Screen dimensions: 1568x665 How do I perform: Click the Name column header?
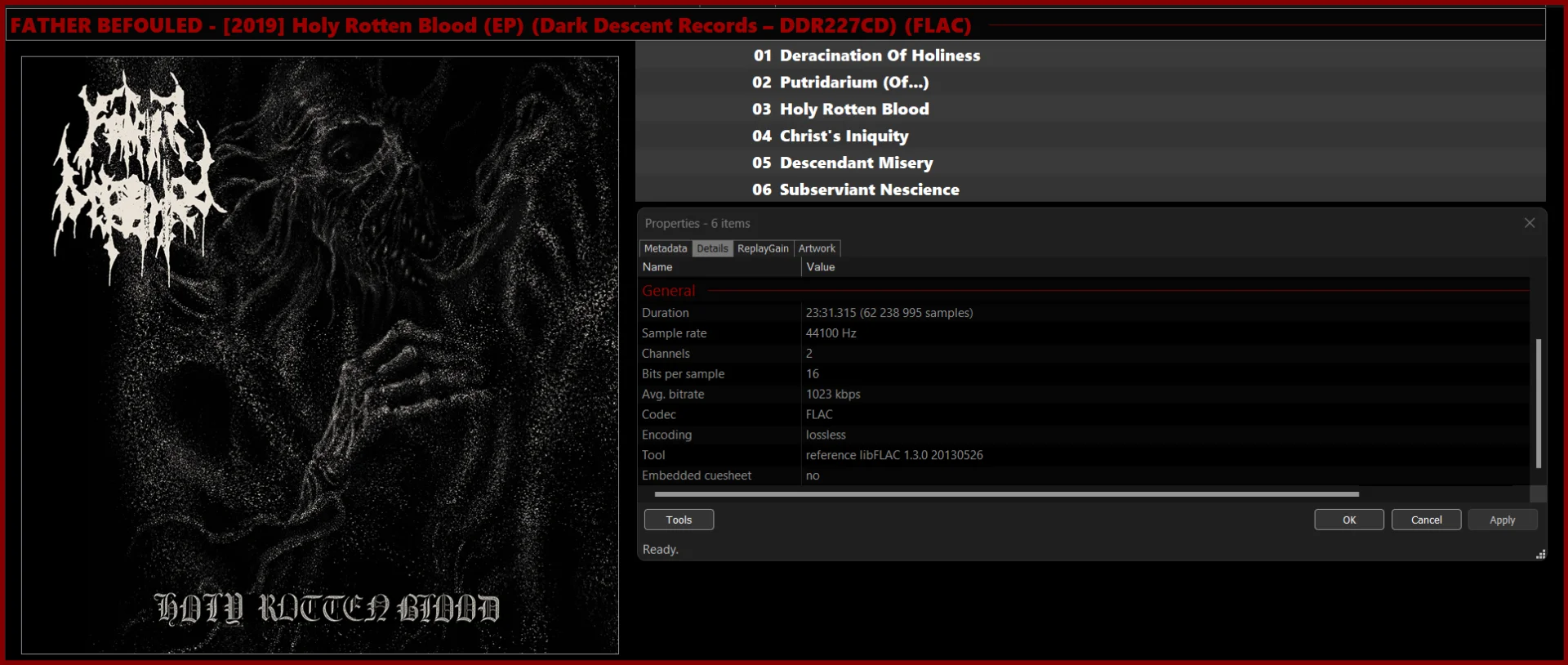(719, 267)
